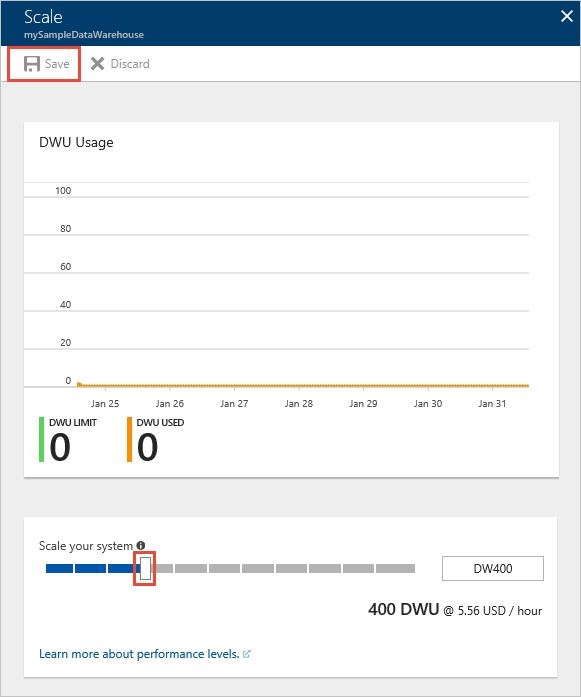
Task: Click the Jan 25 chart axis label
Action: tap(105, 404)
